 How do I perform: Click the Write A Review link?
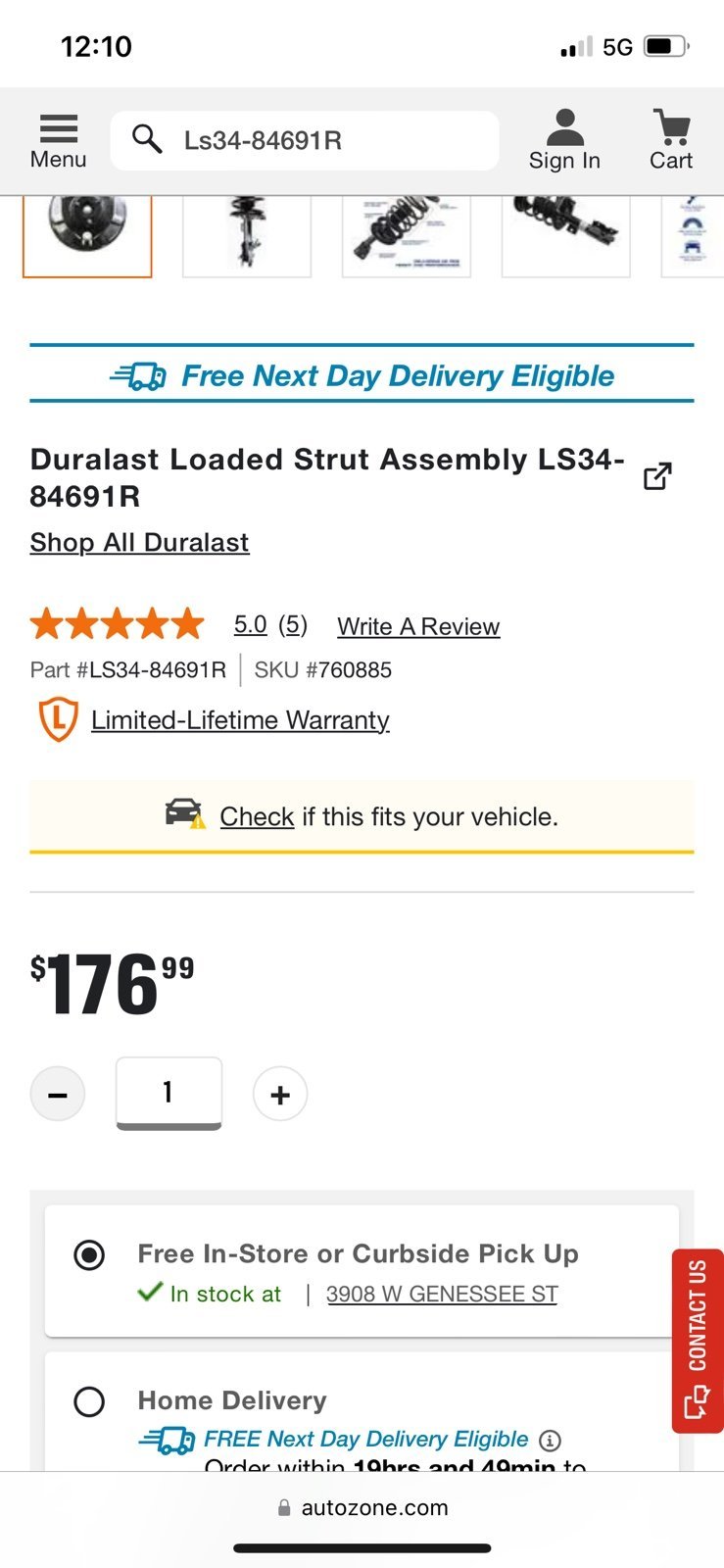click(x=418, y=626)
